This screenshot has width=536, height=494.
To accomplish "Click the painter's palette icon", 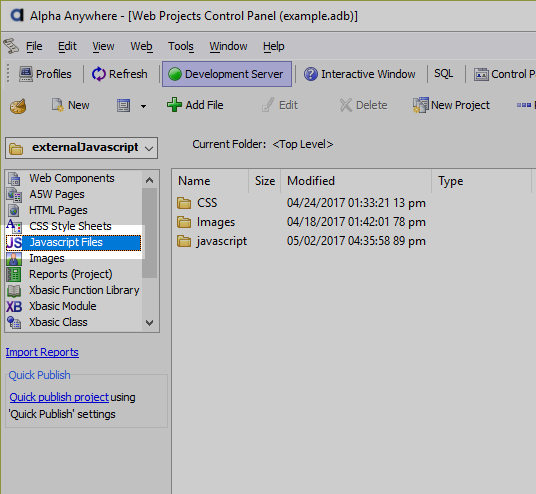I will [18, 106].
